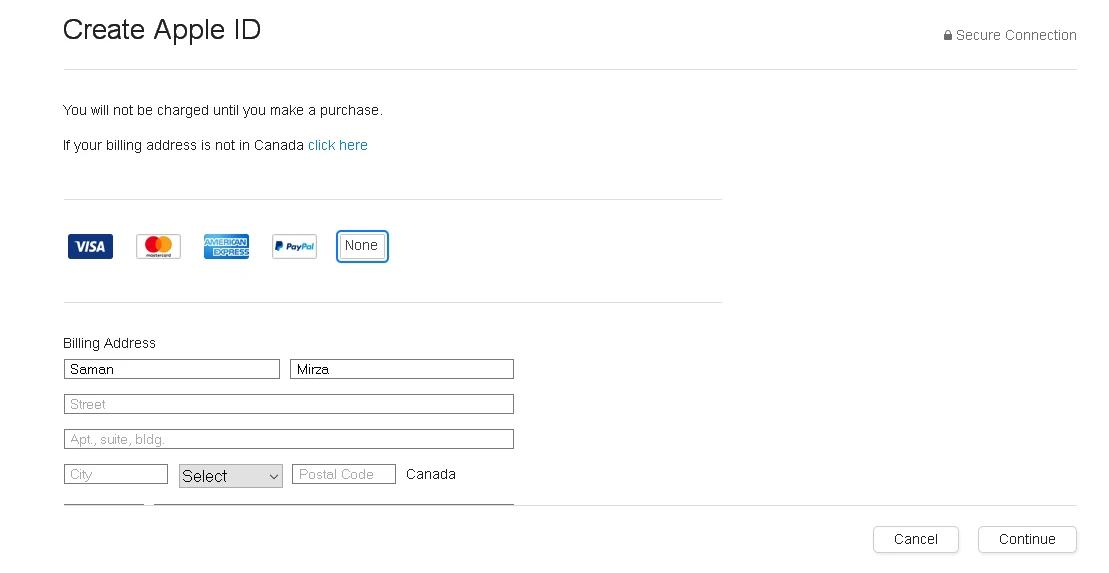1109x573 pixels.
Task: Click the Create Apple ID title
Action: click(162, 30)
